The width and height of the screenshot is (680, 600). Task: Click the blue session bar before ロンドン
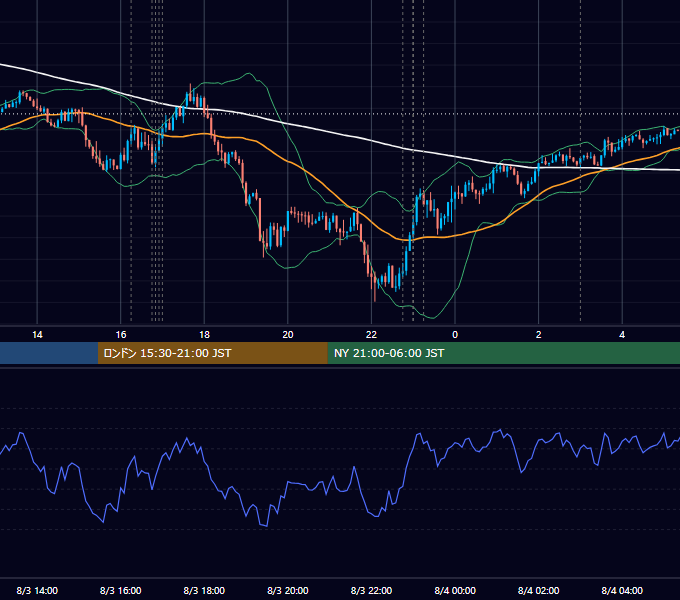[x=49, y=353]
